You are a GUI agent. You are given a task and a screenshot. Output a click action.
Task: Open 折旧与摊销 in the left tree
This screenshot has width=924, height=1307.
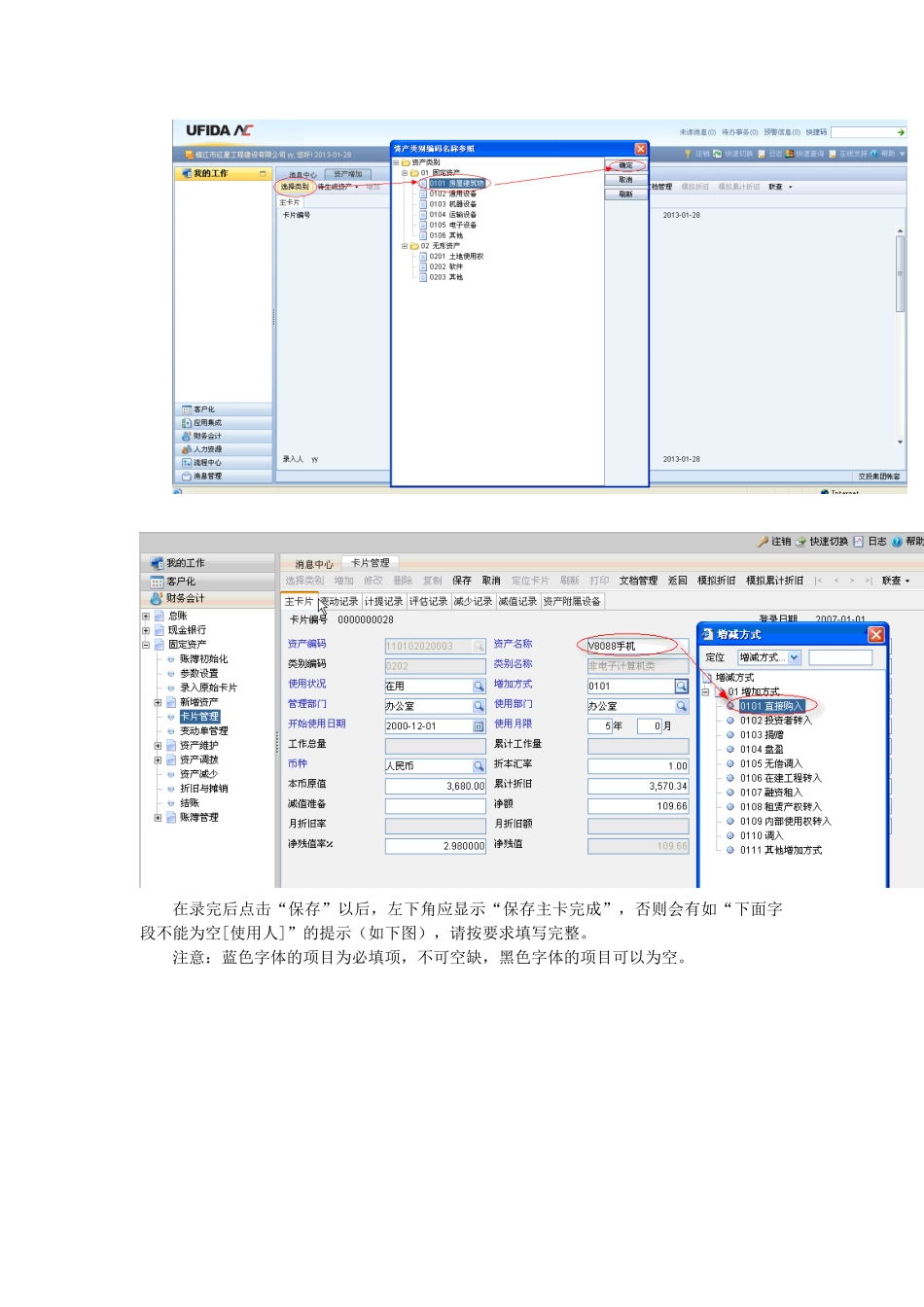click(204, 789)
